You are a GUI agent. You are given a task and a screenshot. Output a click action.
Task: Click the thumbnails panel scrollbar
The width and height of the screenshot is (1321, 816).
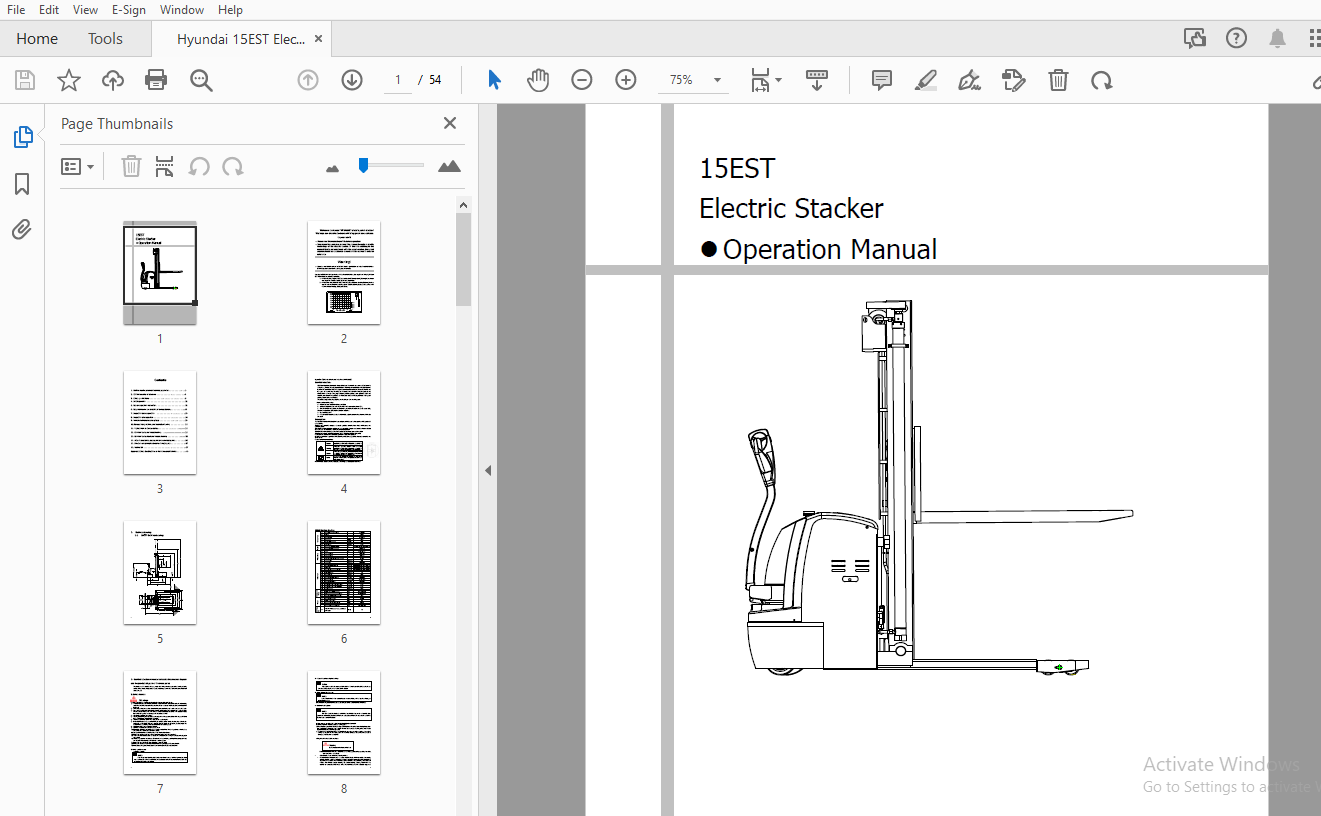pyautogui.click(x=464, y=260)
